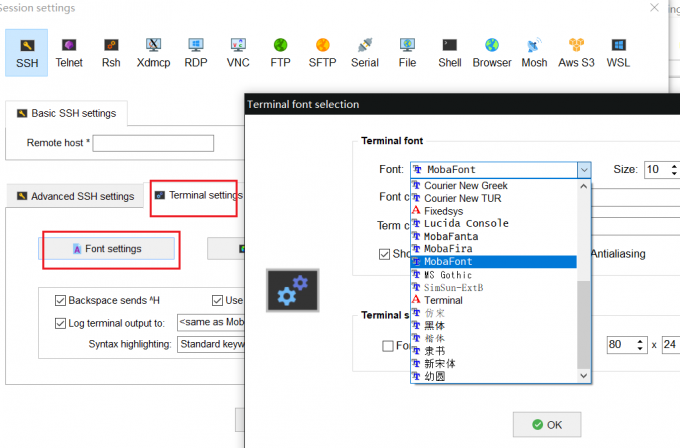Pick MobaFanta from font list
The width and height of the screenshot is (680, 448).
[494, 236]
